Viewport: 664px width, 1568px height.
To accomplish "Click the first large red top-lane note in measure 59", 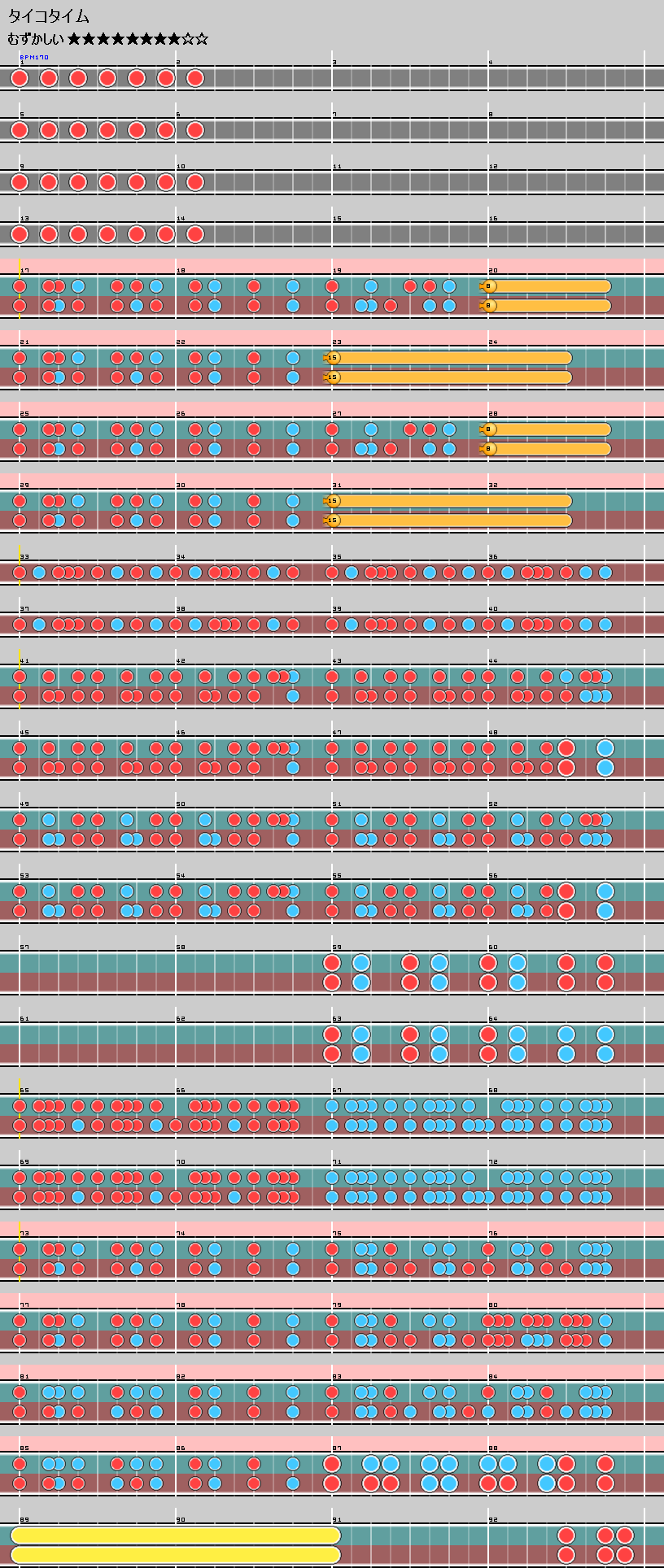I will [332, 963].
